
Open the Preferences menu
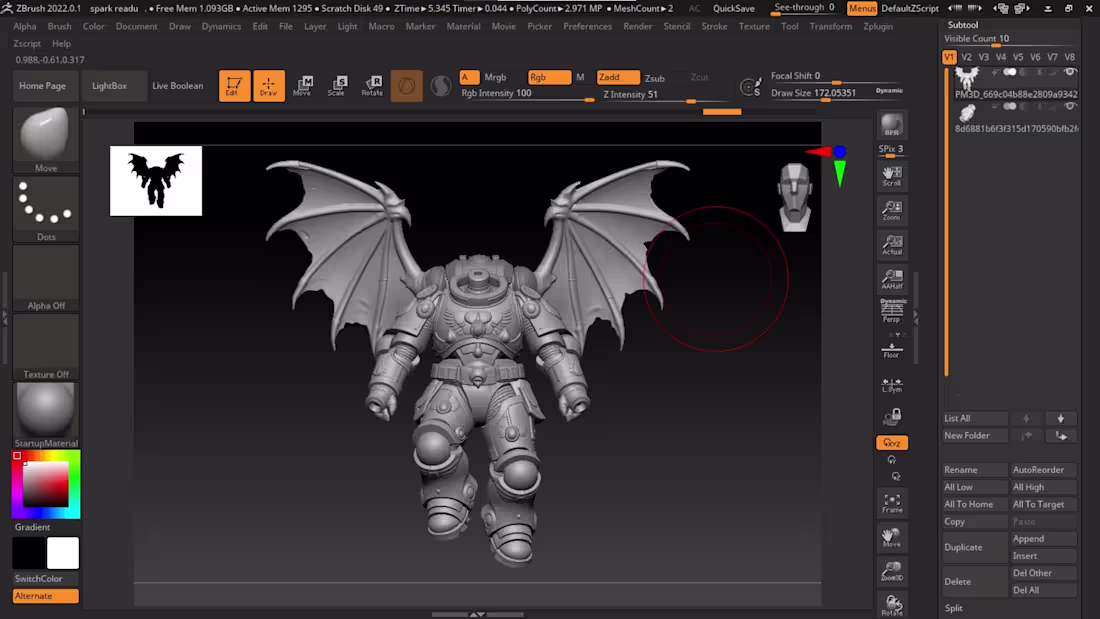(587, 26)
